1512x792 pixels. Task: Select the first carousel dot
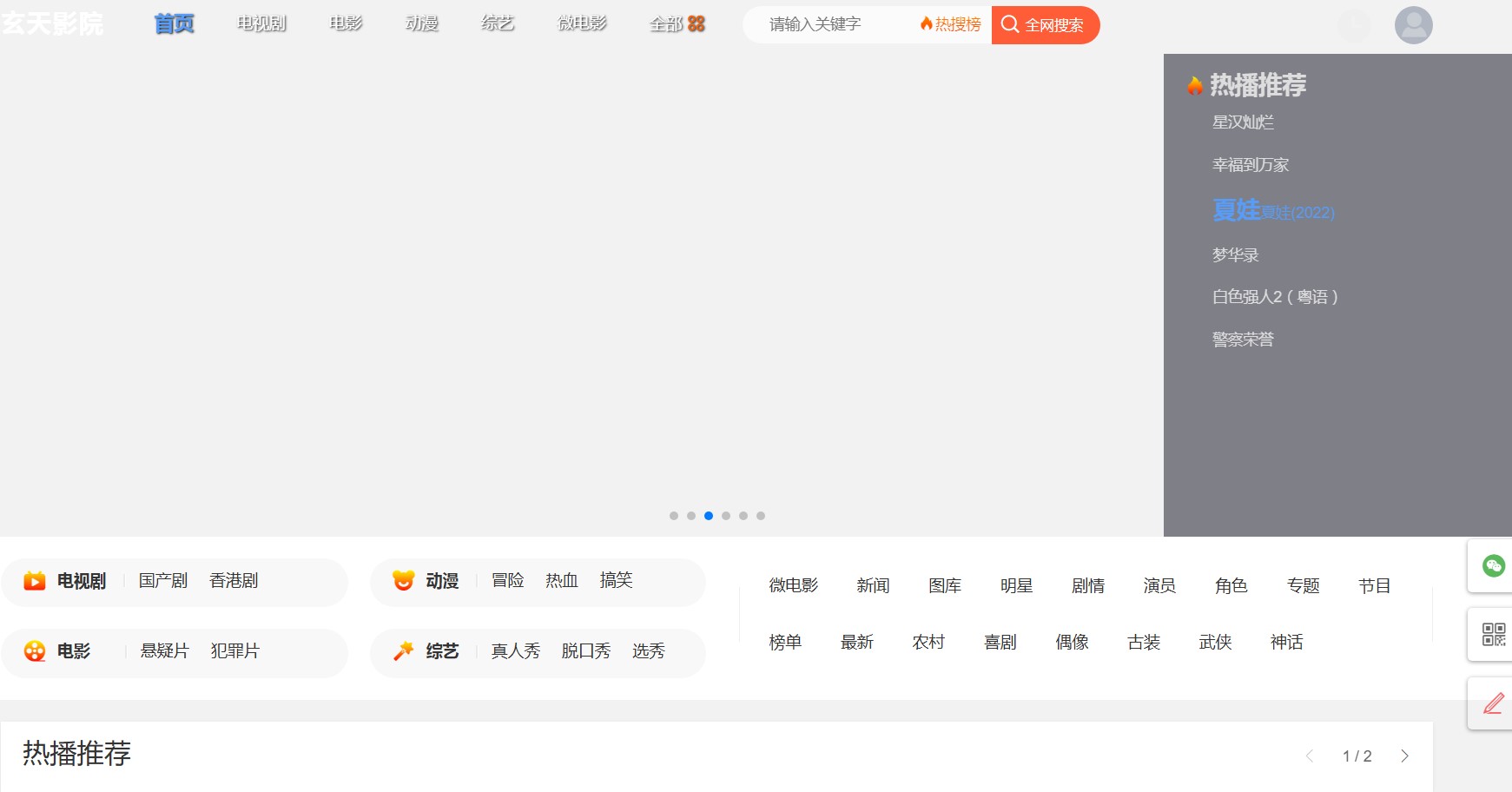674,516
